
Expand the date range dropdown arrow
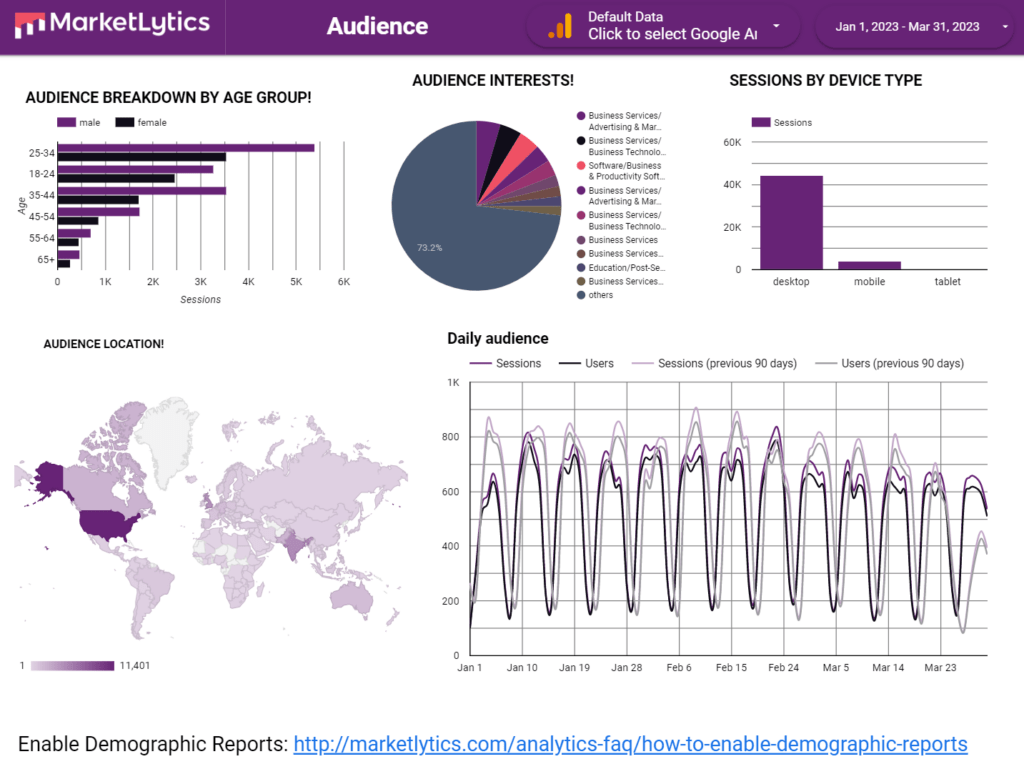pos(1004,27)
